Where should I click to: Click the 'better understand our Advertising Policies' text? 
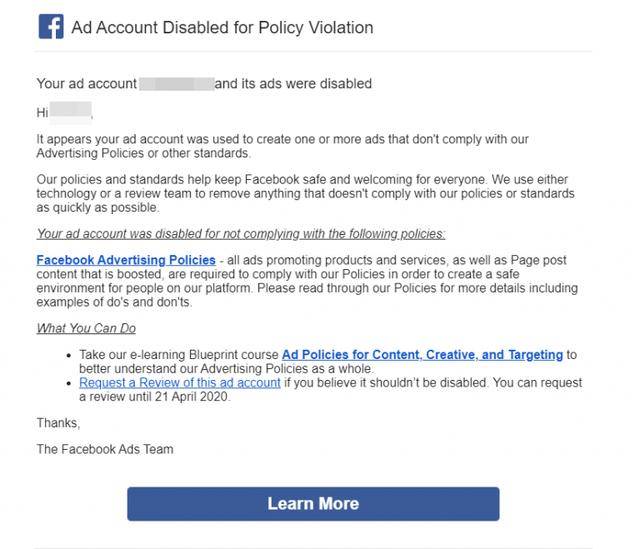click(226, 369)
